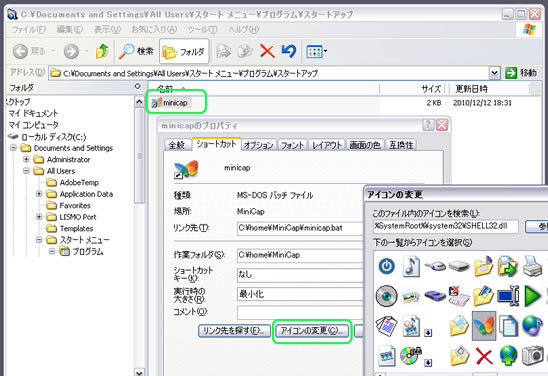Click the アイコンの変更(C) button
This screenshot has height=376, width=548.
pyautogui.click(x=311, y=331)
